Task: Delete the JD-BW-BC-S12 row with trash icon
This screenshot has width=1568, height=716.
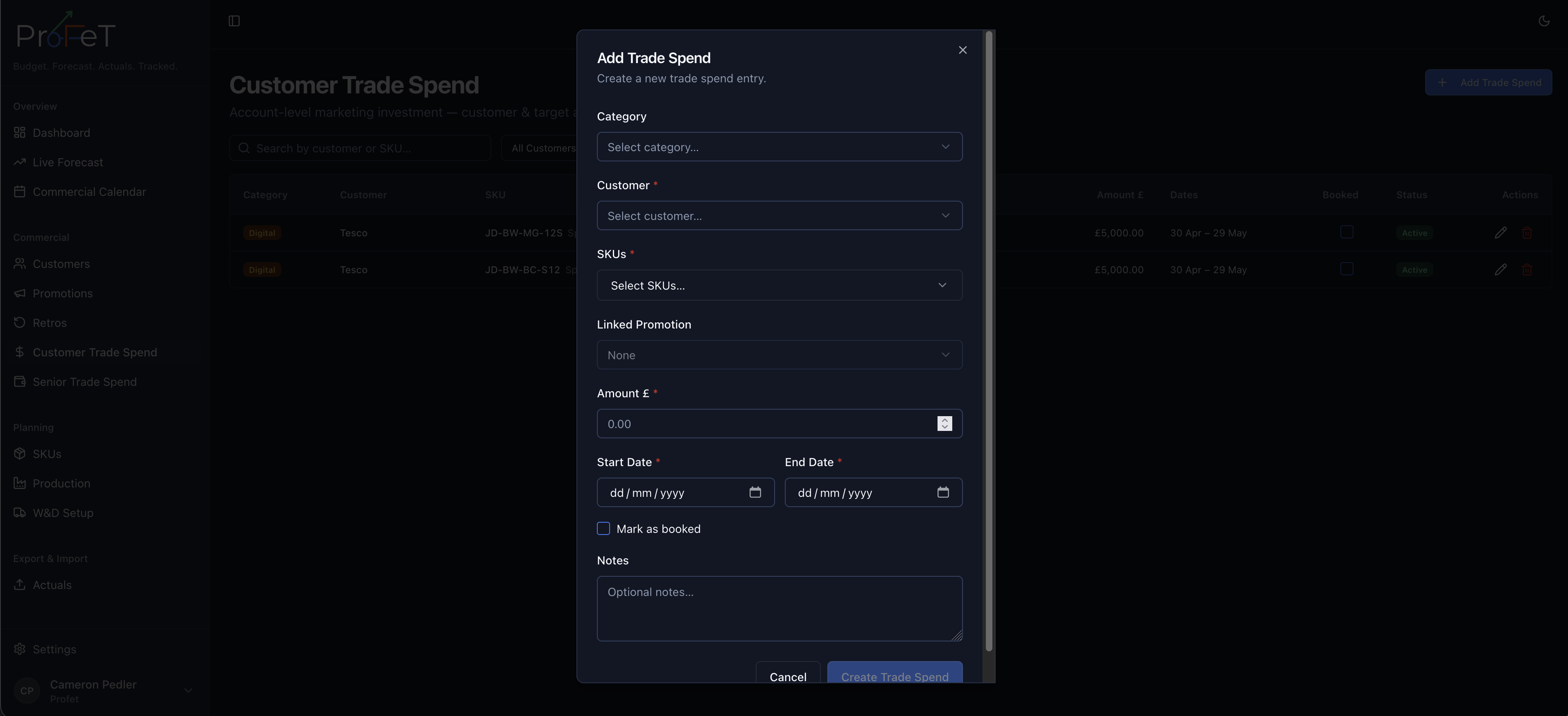Action: 1527,270
